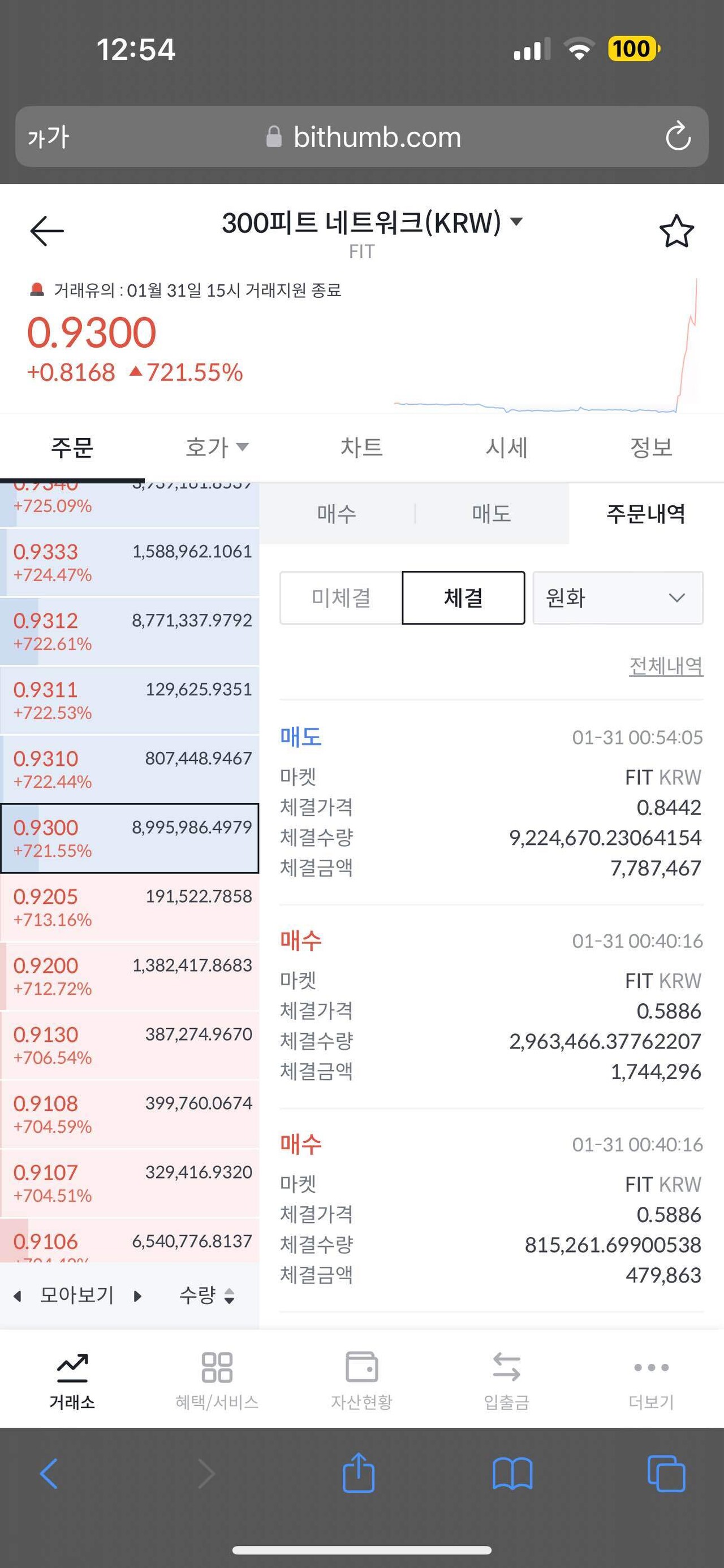The image size is (724, 1568).
Task: Tap the Safari address bar
Action: click(x=361, y=137)
